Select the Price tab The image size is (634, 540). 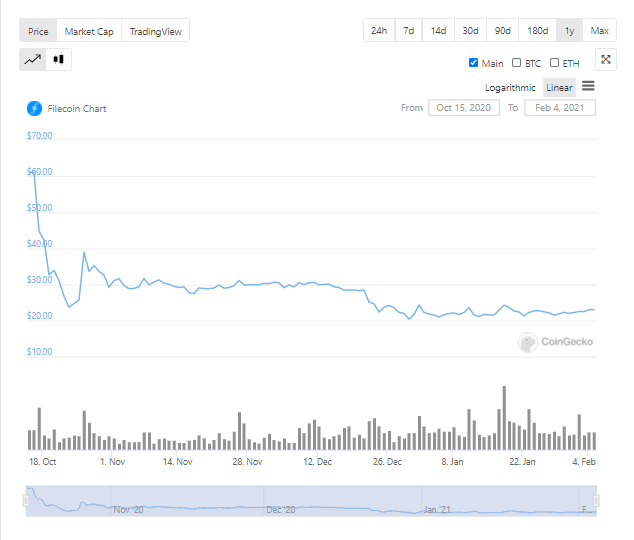coord(38,30)
